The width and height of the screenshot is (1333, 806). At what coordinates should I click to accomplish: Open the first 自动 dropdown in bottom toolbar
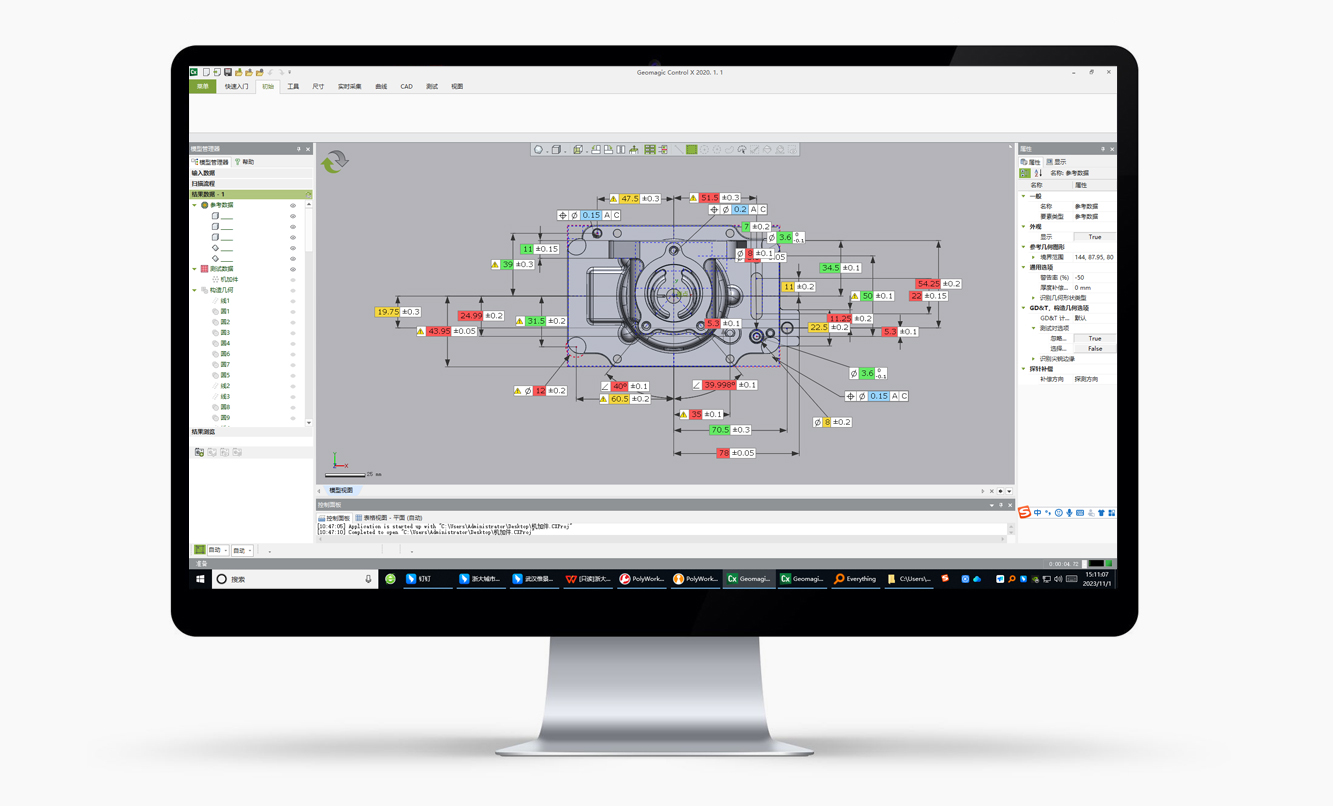point(217,550)
